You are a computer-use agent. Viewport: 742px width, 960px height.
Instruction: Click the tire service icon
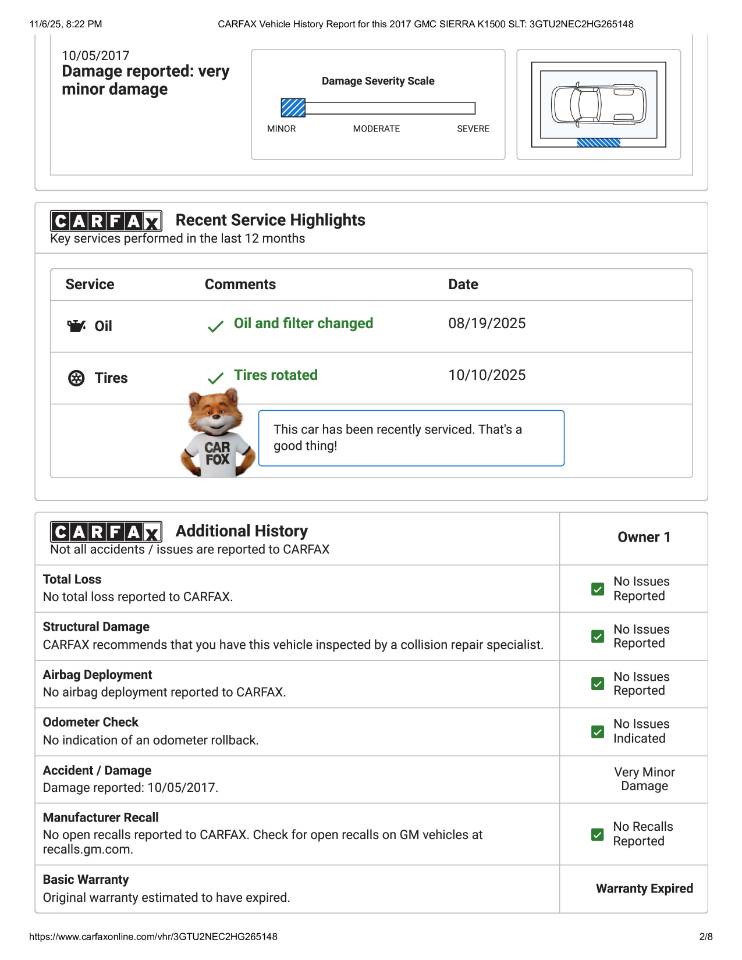76,378
